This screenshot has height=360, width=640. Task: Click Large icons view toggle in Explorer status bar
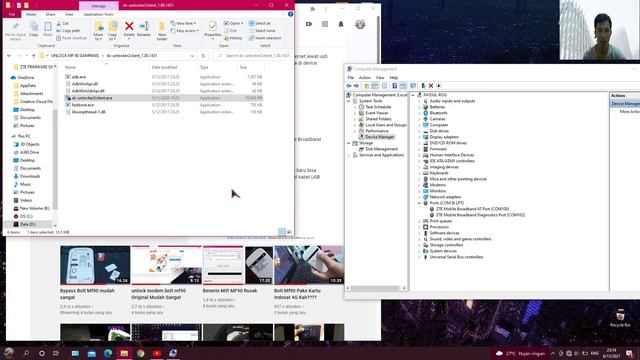click(289, 232)
